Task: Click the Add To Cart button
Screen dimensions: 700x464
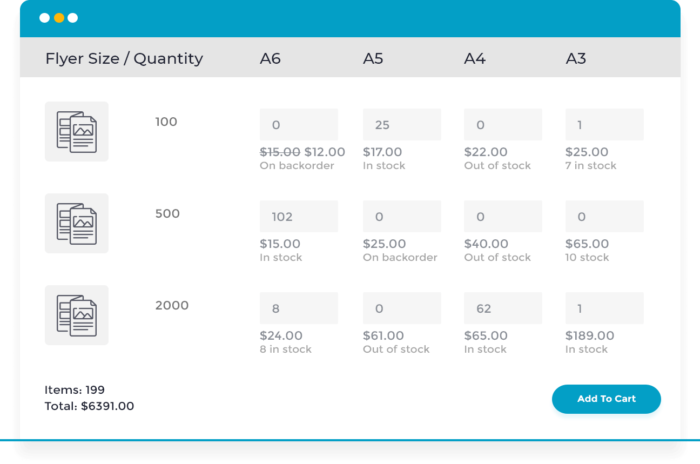Action: tap(606, 399)
